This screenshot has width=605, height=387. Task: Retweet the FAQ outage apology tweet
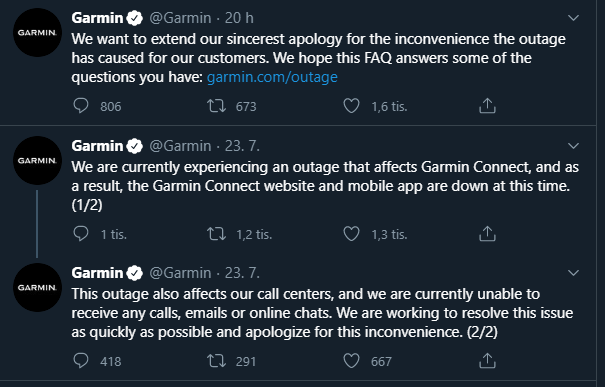tap(216, 106)
